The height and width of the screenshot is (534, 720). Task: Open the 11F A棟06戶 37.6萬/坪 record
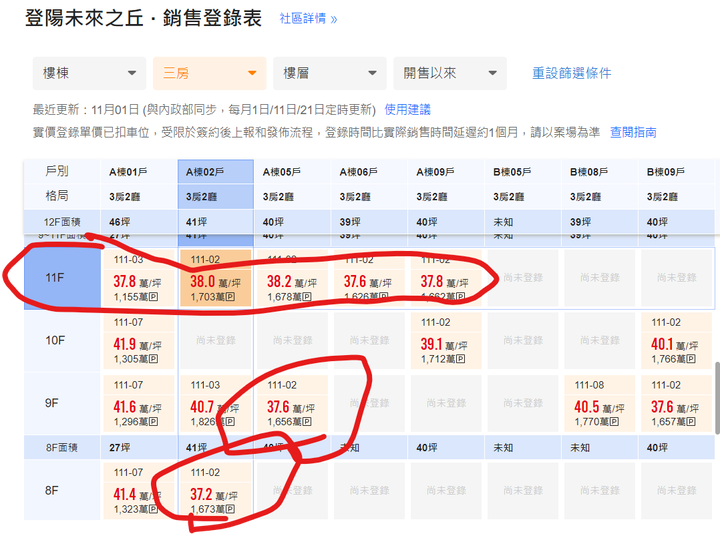(x=369, y=278)
